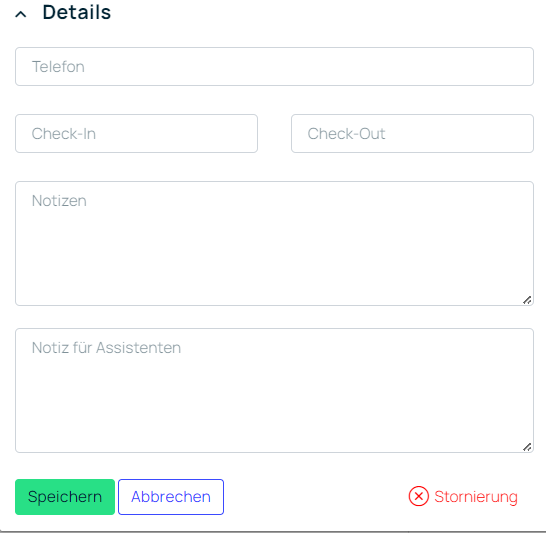Click into Notiz für Assistenten text area
This screenshot has width=546, height=533.
pyautogui.click(x=274, y=390)
